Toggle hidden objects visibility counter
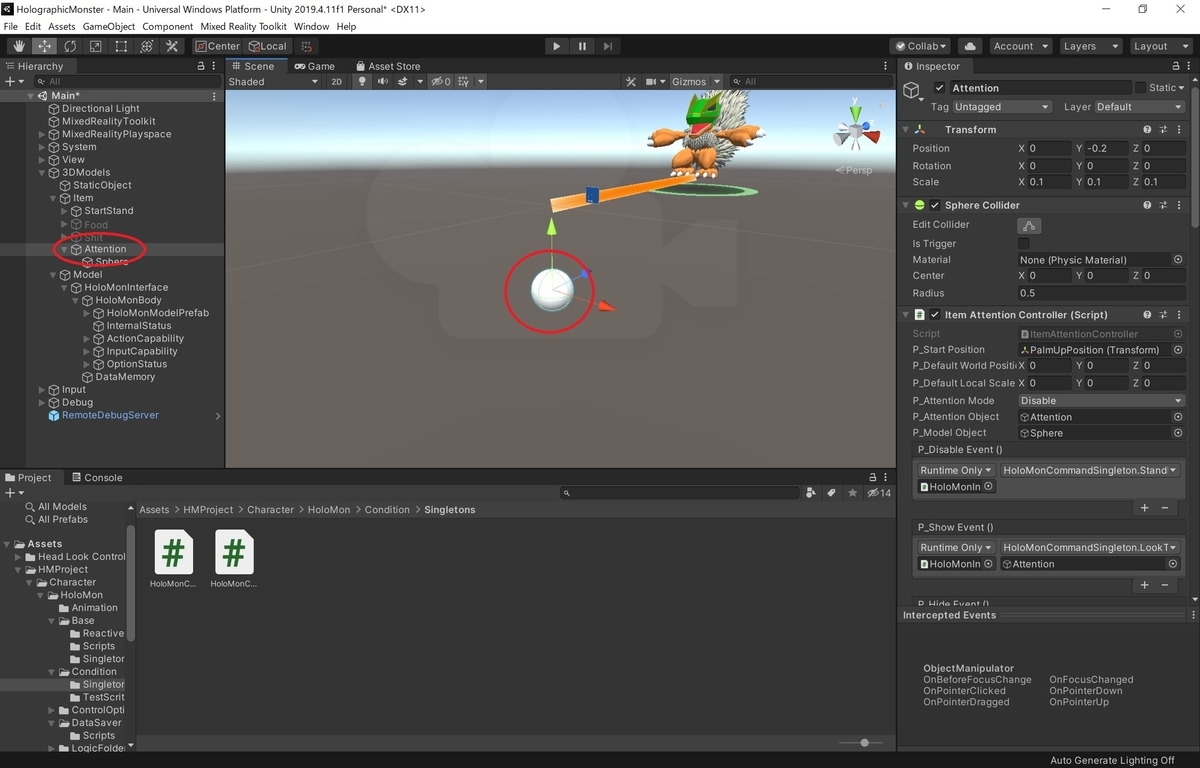This screenshot has width=1200, height=768. 441,82
